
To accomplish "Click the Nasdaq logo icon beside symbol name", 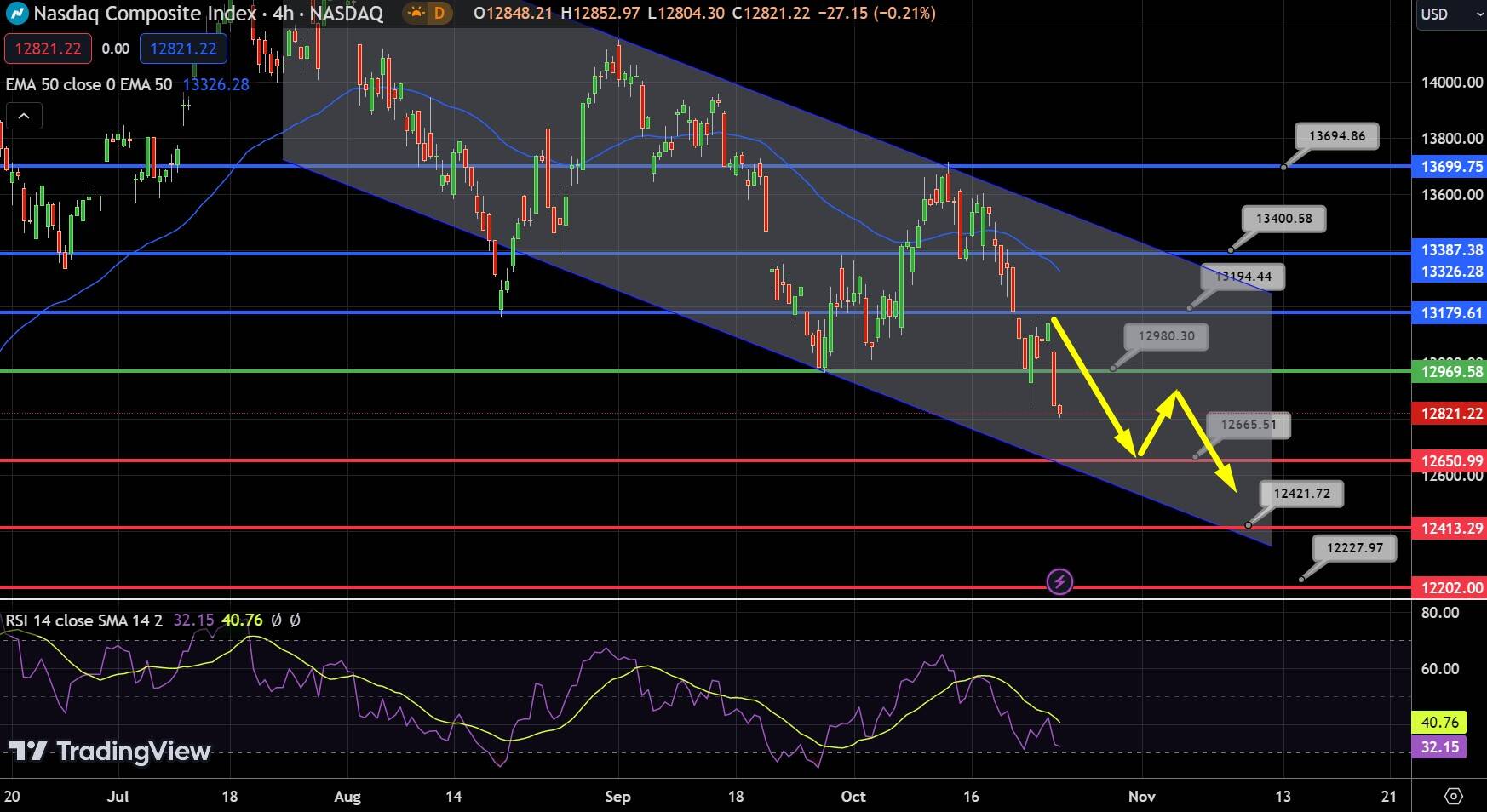I will point(16,14).
